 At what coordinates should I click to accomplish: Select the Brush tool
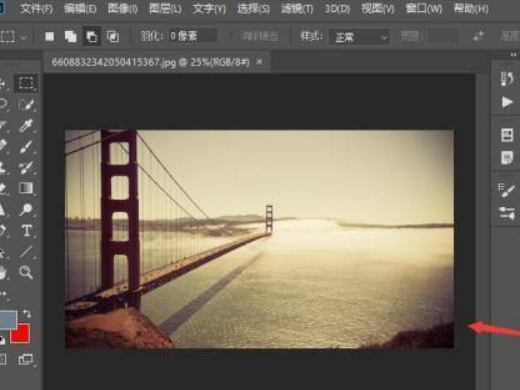26,146
